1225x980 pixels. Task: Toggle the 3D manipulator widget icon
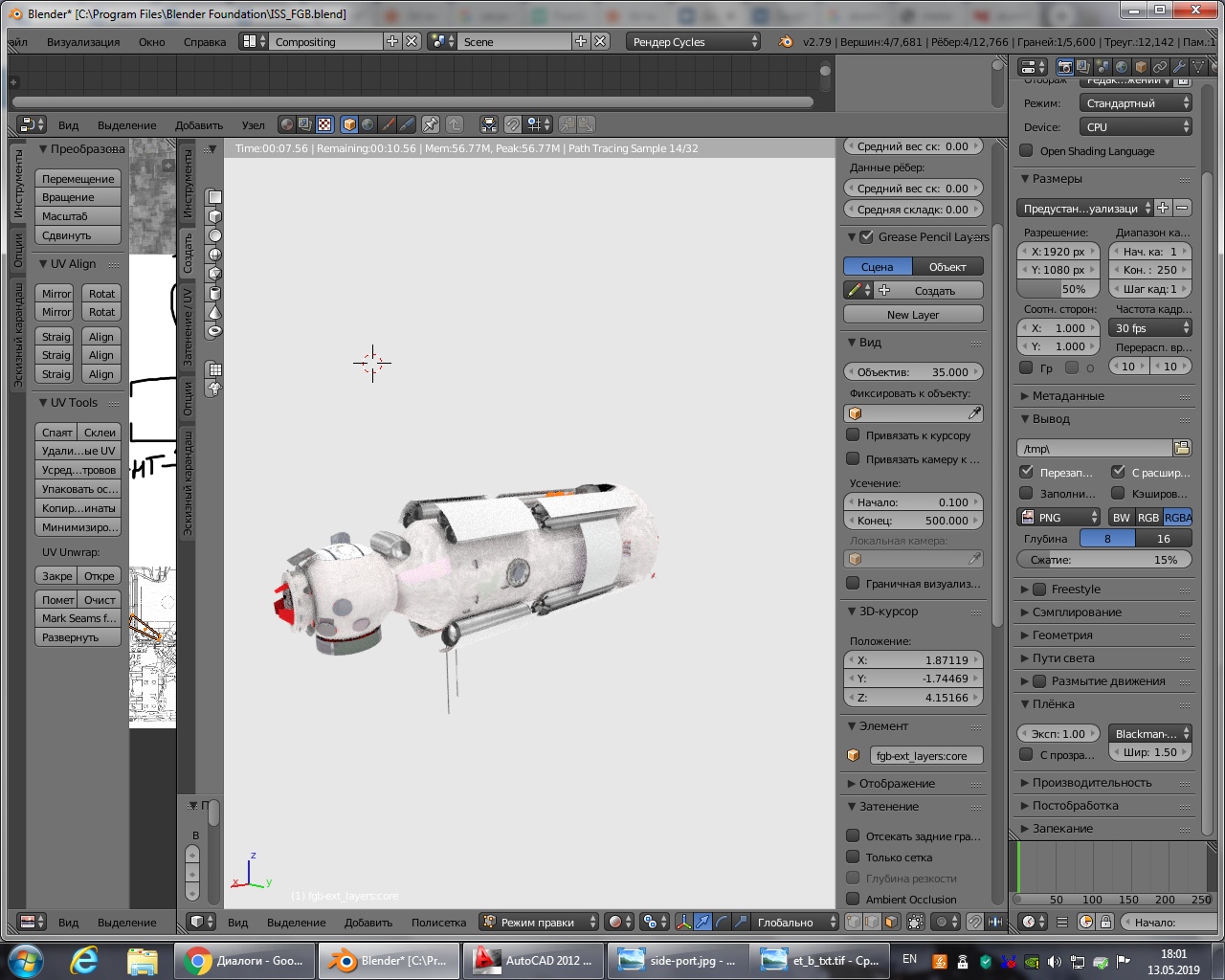coord(683,922)
